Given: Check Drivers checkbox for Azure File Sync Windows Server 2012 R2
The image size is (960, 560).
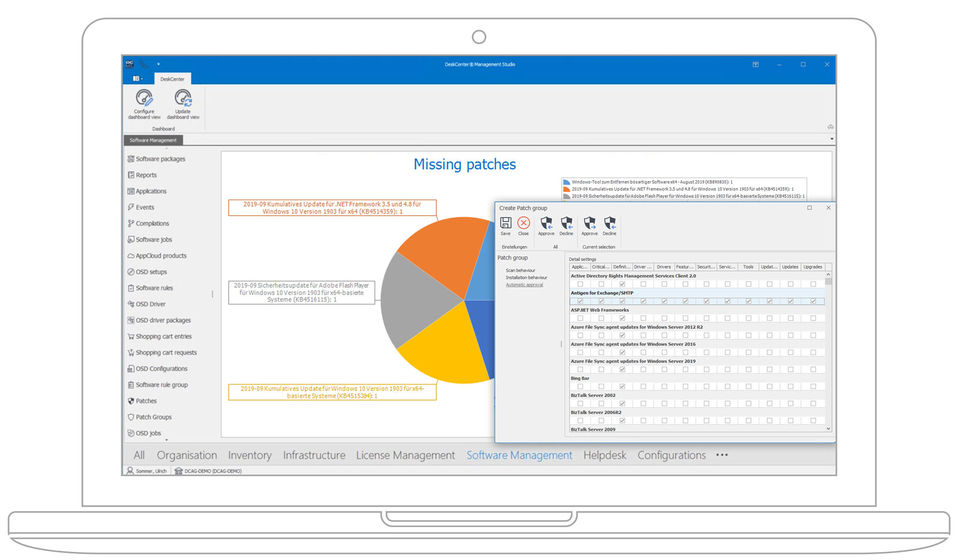Looking at the screenshot, I should (x=664, y=335).
